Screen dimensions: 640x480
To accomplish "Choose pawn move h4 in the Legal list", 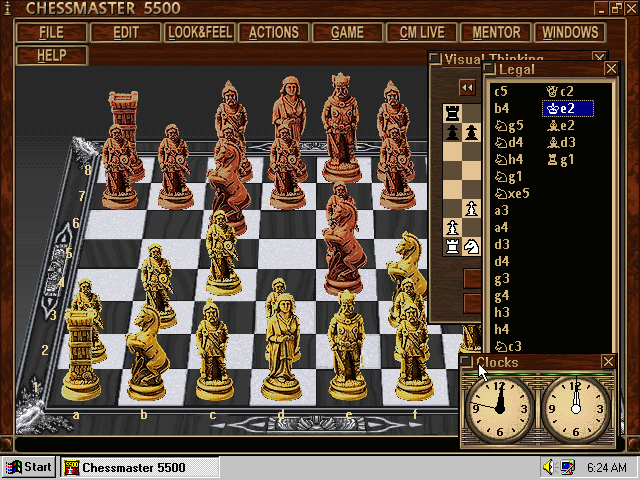I will (502, 329).
